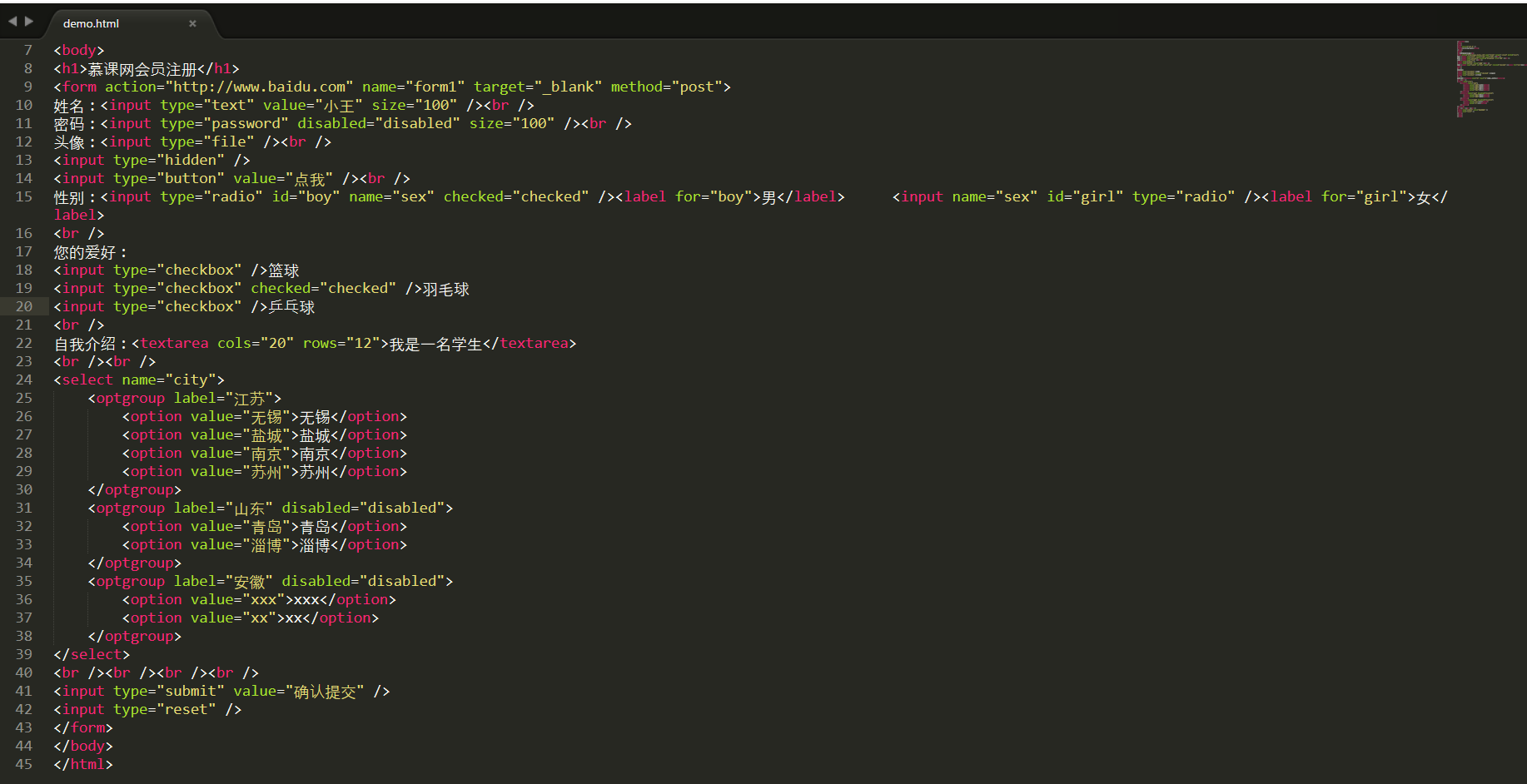Click gutter line number 15
The width and height of the screenshot is (1527, 784).
[23, 196]
